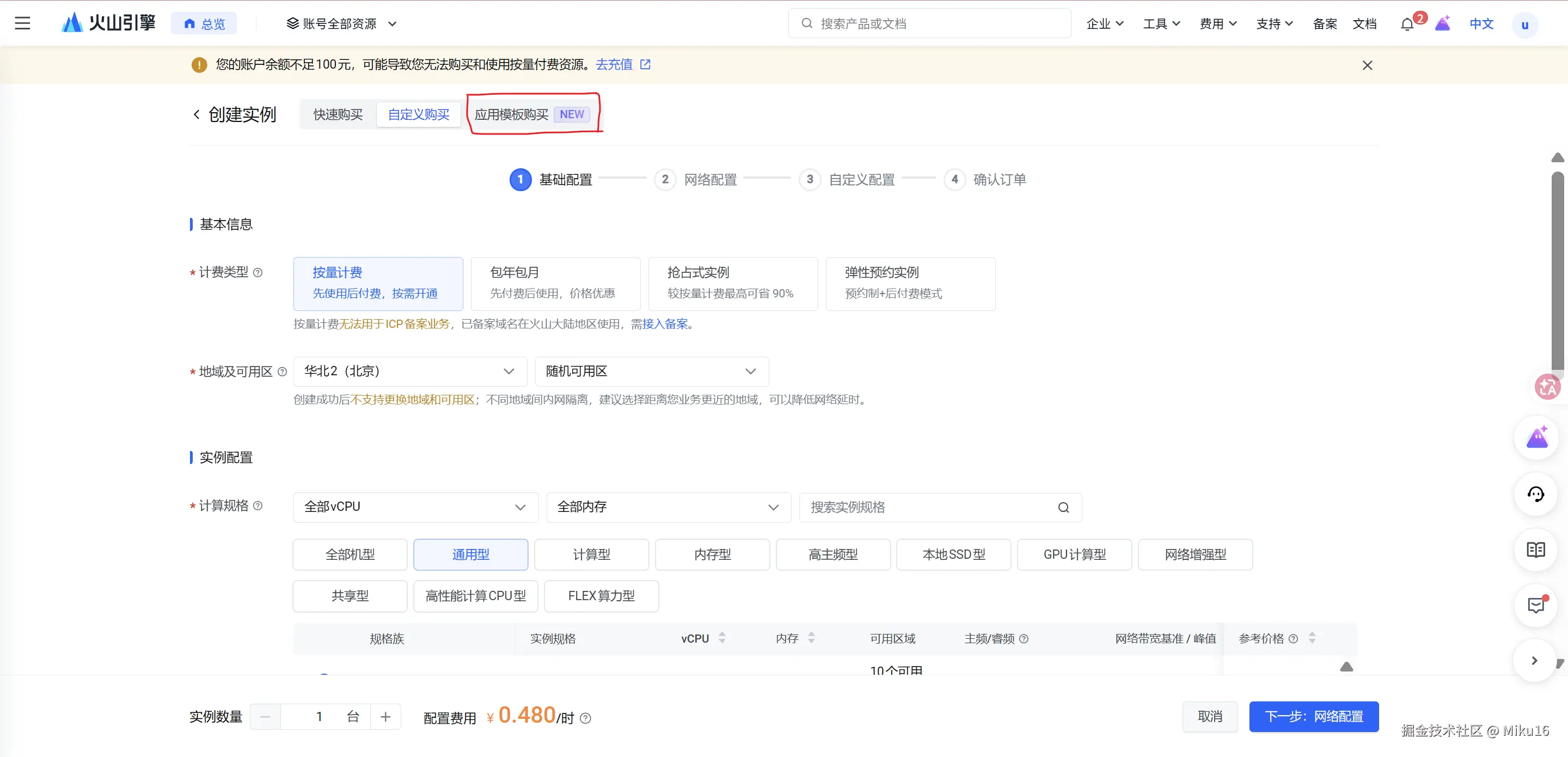Select the 包年包月 billing type

555,283
